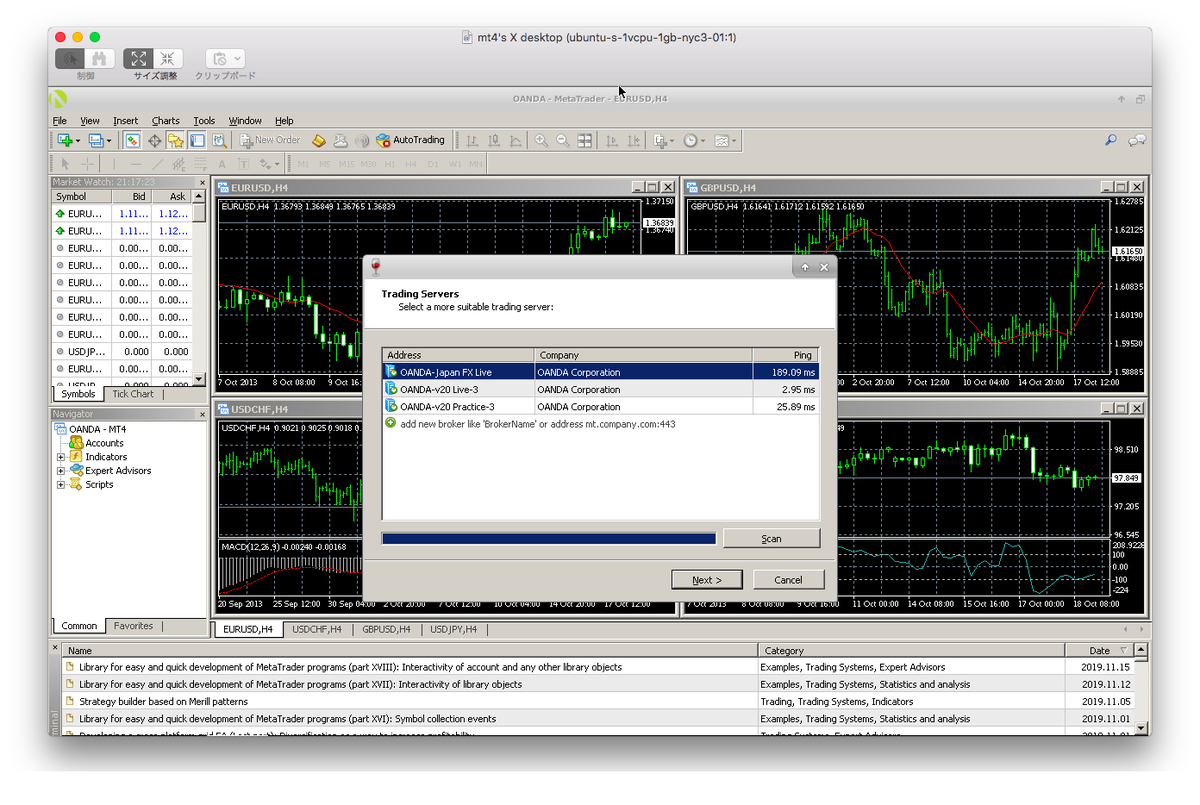Image resolution: width=1200 pixels, height=805 pixels.
Task: Click the Next > button
Action: click(705, 580)
